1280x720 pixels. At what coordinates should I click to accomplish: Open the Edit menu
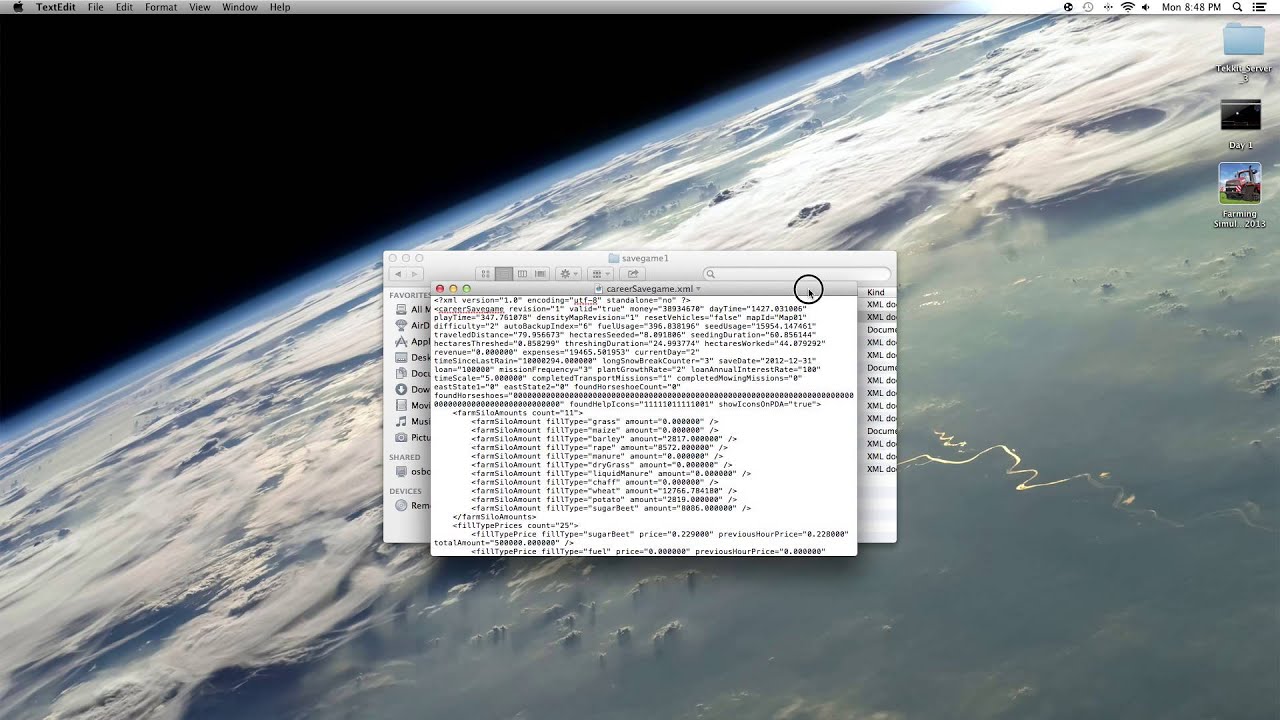(x=124, y=7)
